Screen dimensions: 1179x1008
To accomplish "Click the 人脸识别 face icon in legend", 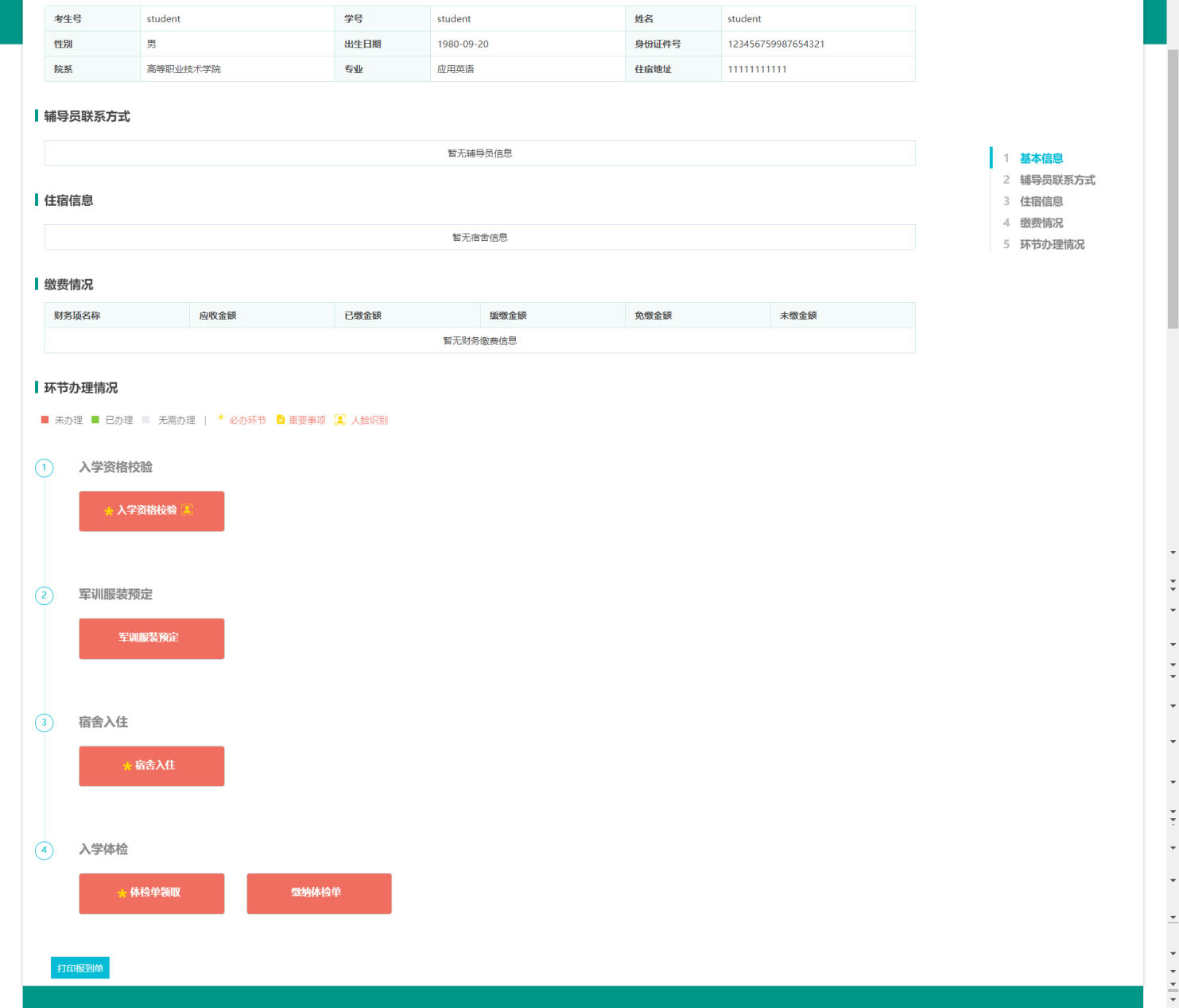I will [x=340, y=420].
